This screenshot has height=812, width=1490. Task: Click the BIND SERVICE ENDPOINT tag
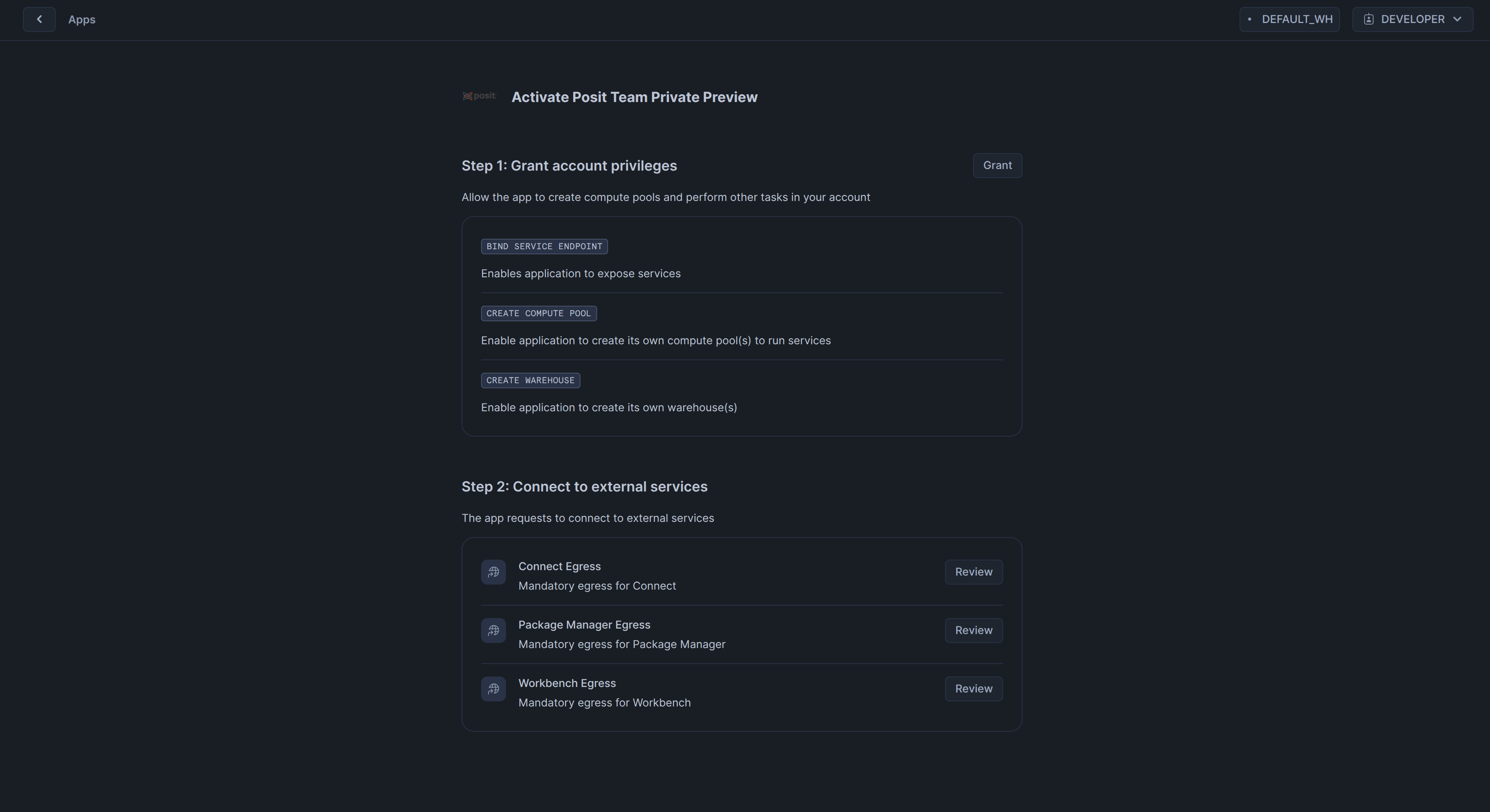click(x=544, y=247)
